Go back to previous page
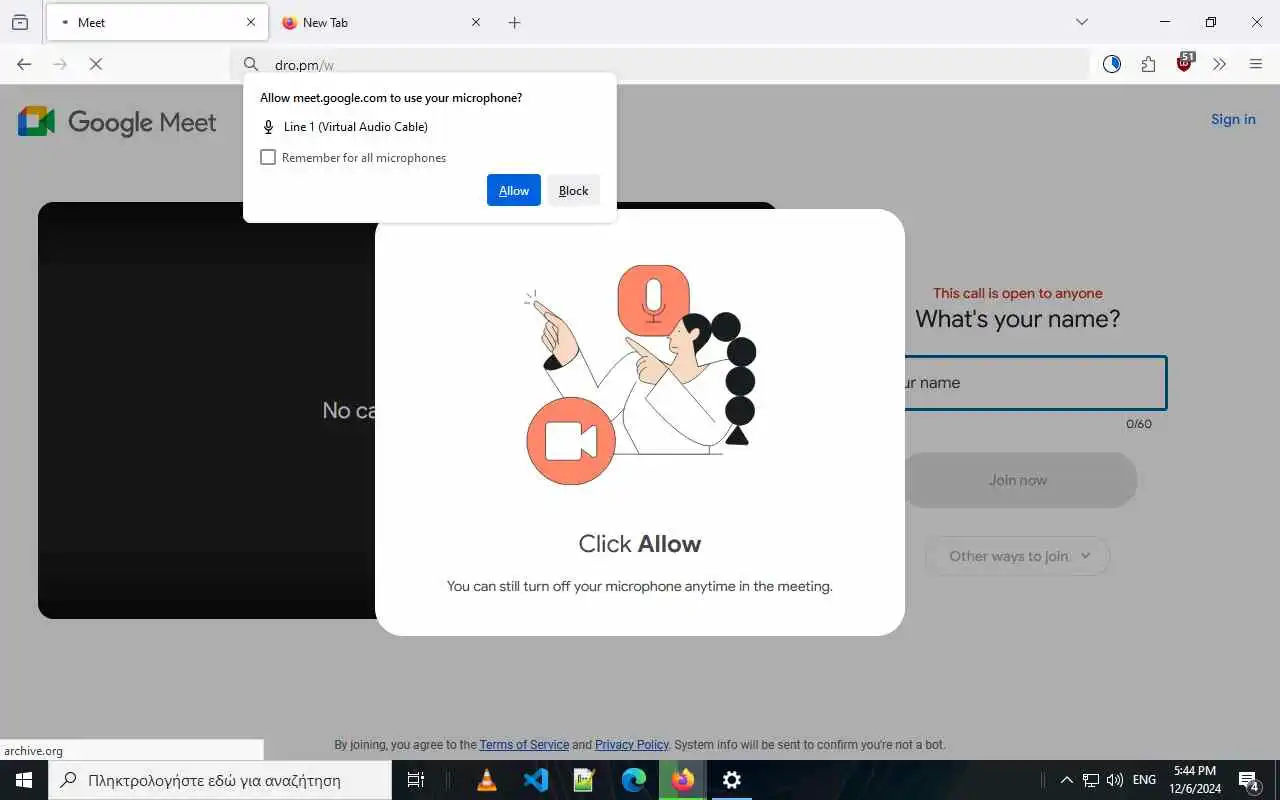Screen dimensions: 1280x800 (x=24, y=64)
